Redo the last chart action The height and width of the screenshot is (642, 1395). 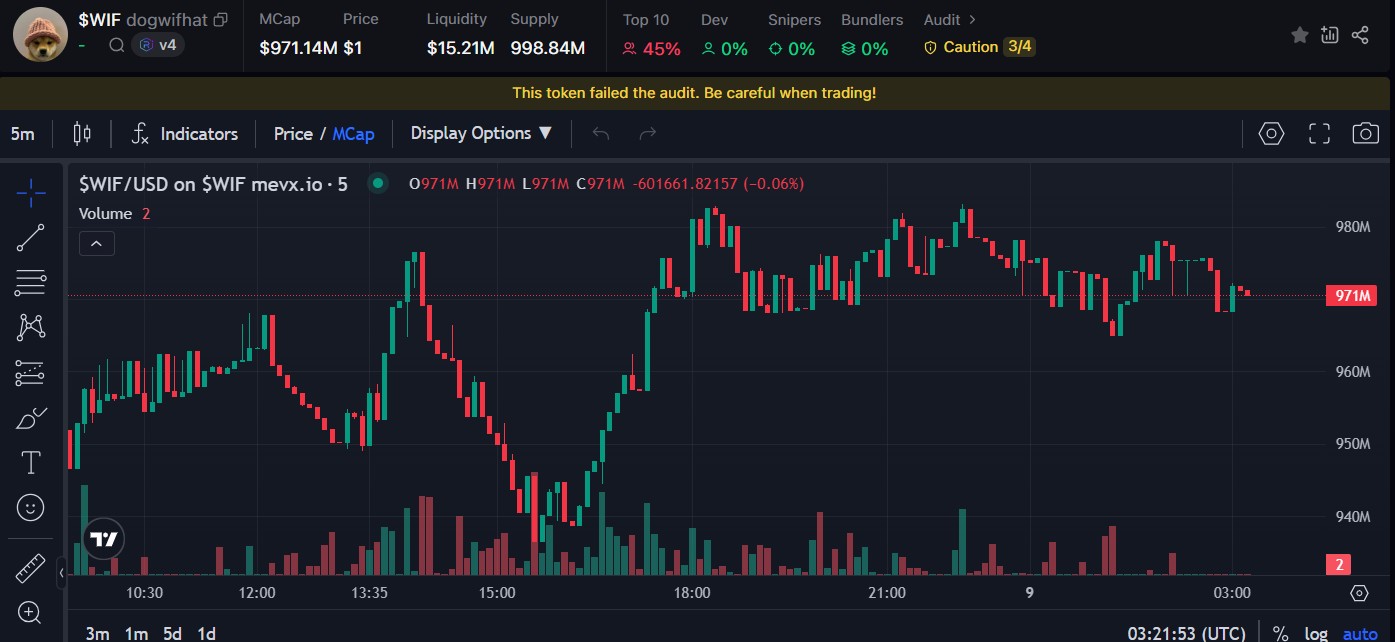647,133
